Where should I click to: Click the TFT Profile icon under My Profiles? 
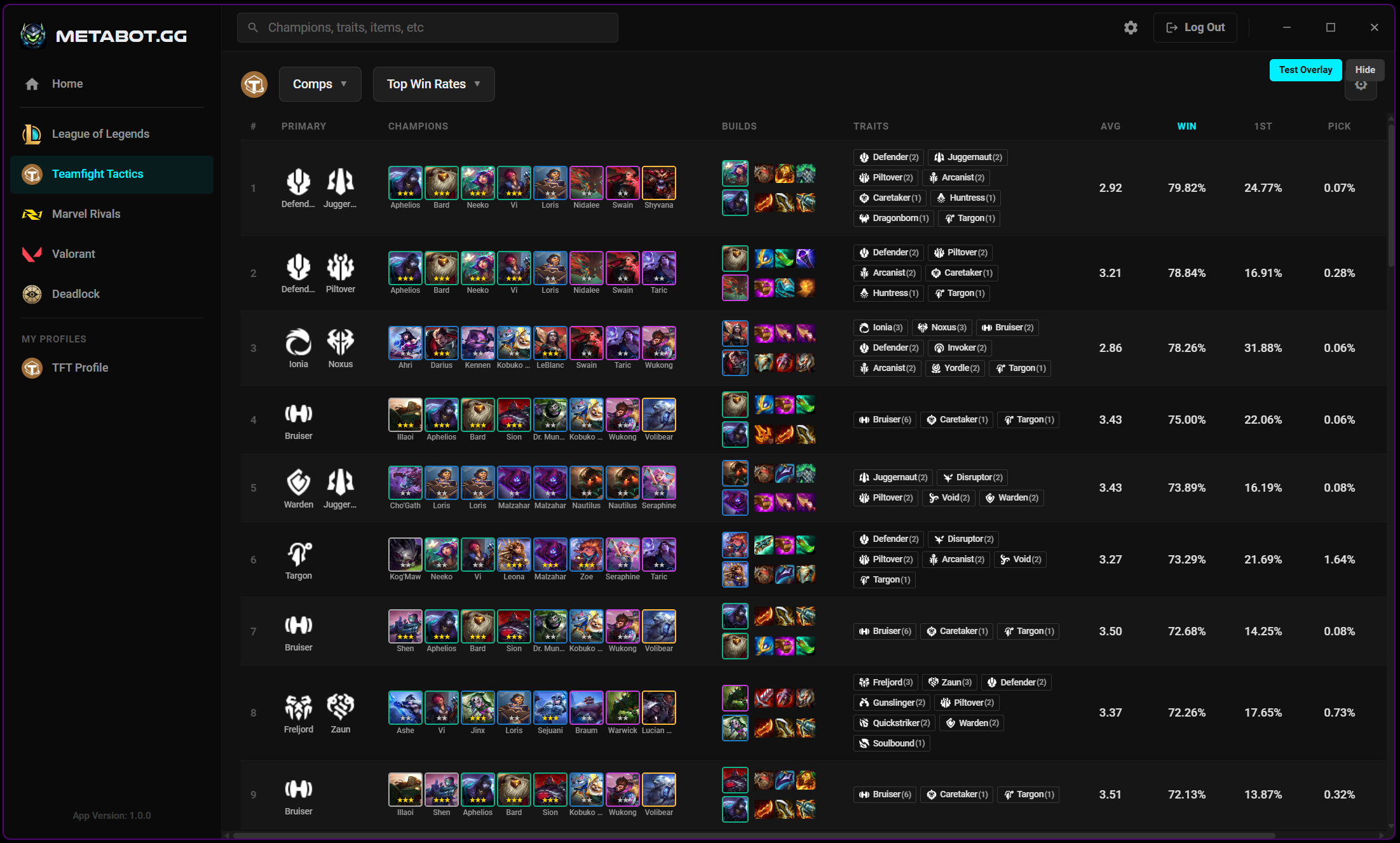point(32,368)
